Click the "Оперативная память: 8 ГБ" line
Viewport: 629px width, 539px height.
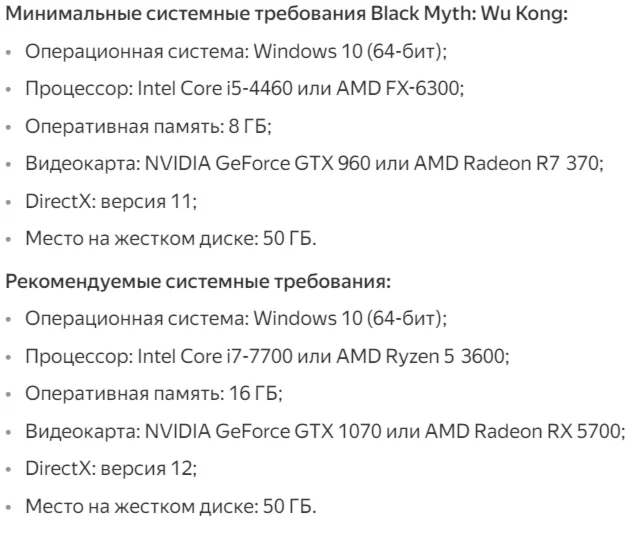coord(148,126)
